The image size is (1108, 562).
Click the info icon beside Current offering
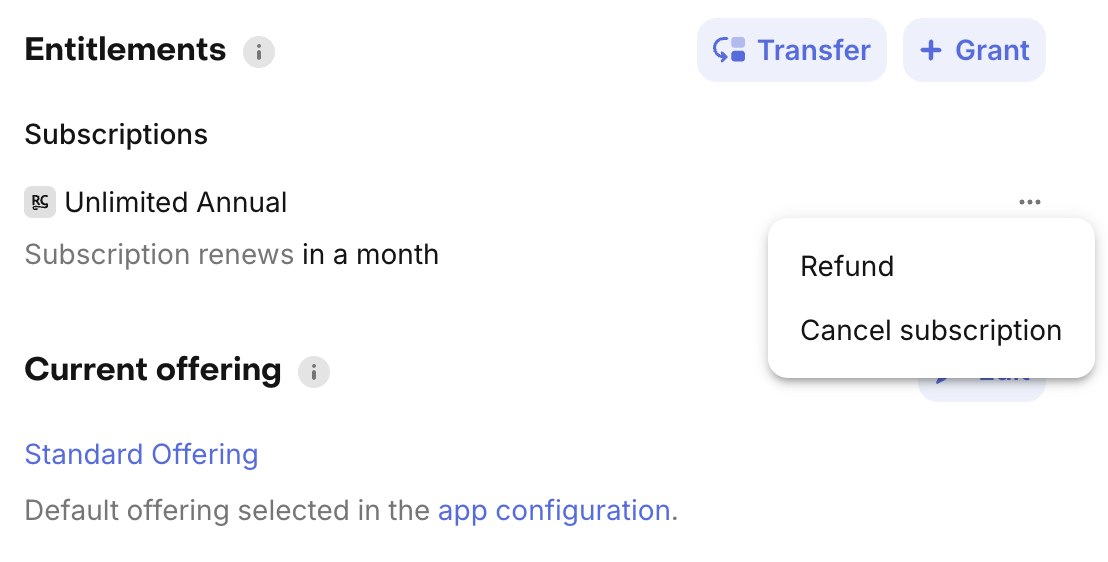click(314, 372)
